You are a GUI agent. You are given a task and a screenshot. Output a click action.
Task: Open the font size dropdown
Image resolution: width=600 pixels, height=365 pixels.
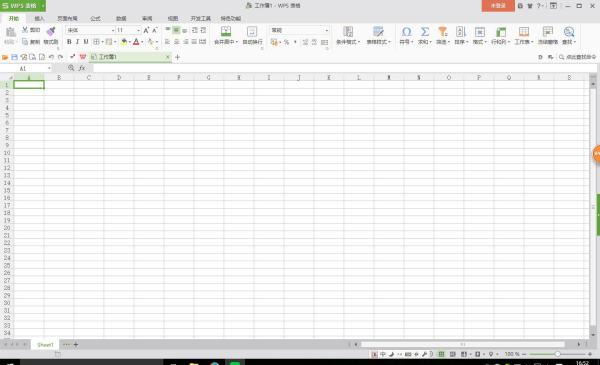coord(139,30)
